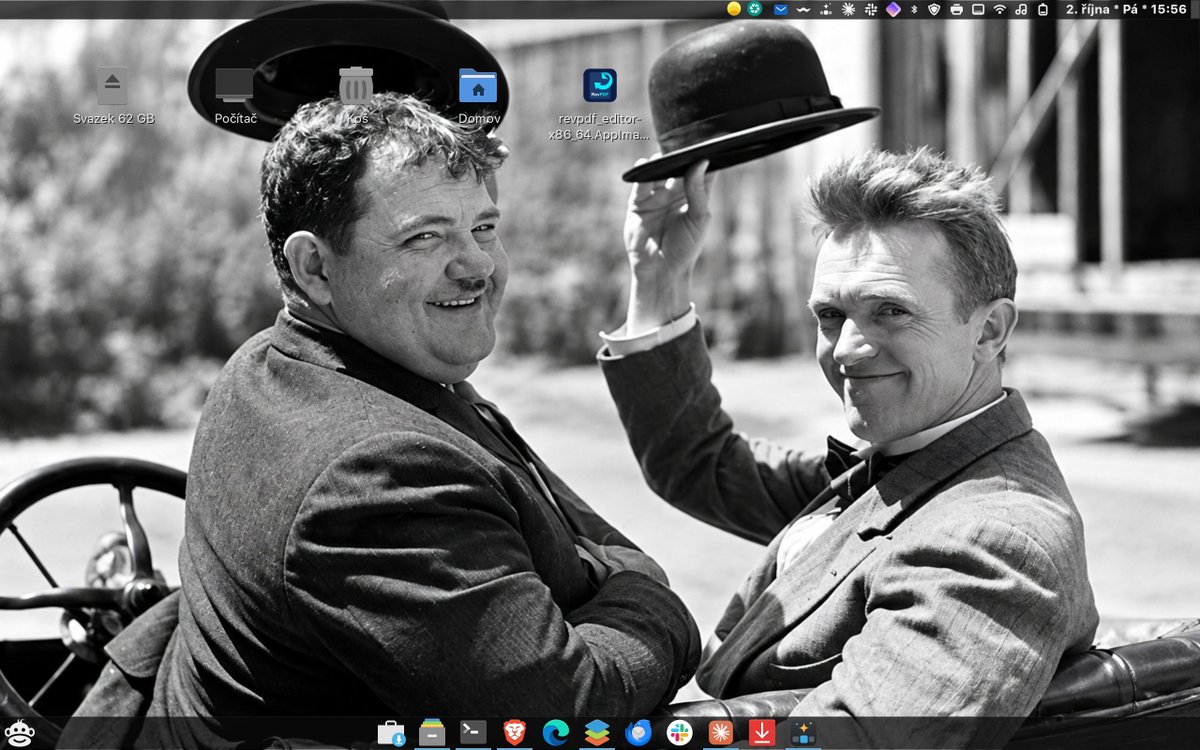The image size is (1200, 750).
Task: Open the monkey applications menu icon
Action: [x=18, y=733]
